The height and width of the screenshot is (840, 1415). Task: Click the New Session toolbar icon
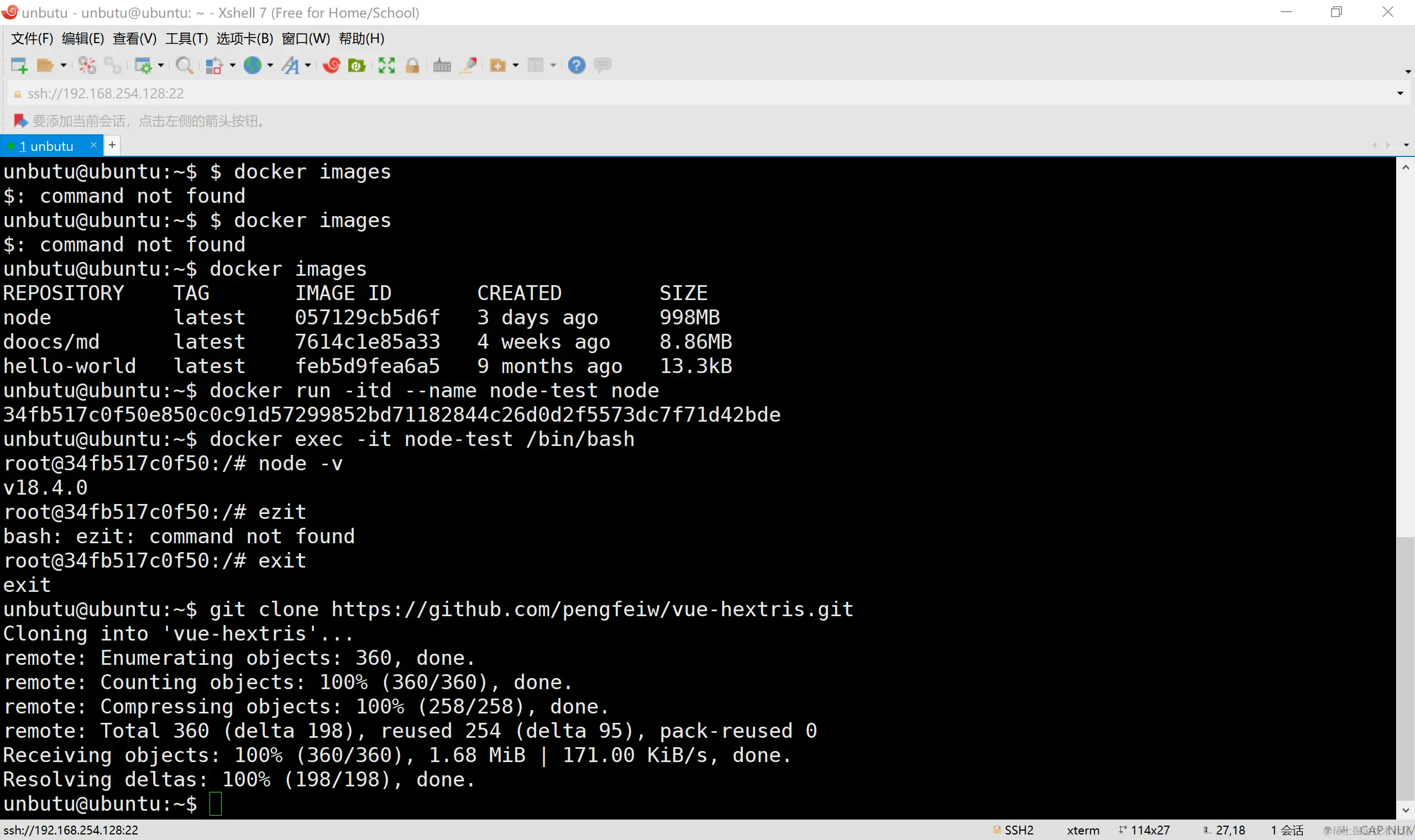click(x=19, y=66)
